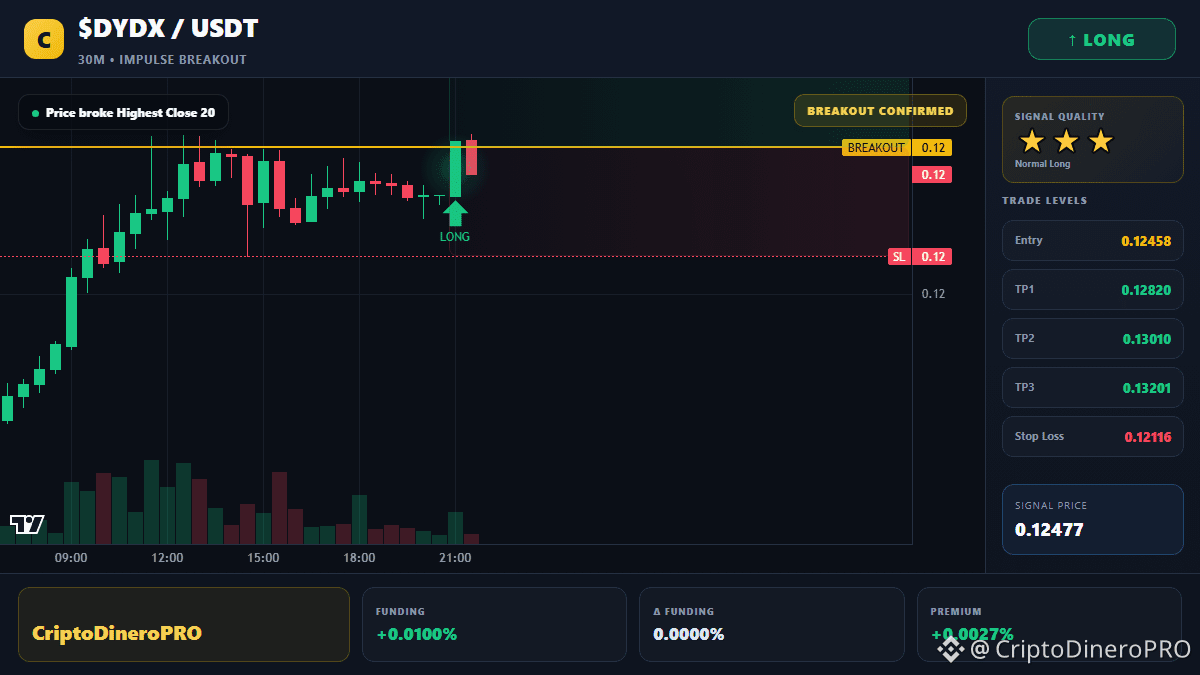Click the yellow C coin logo icon
This screenshot has height=675, width=1200.
pos(44,40)
